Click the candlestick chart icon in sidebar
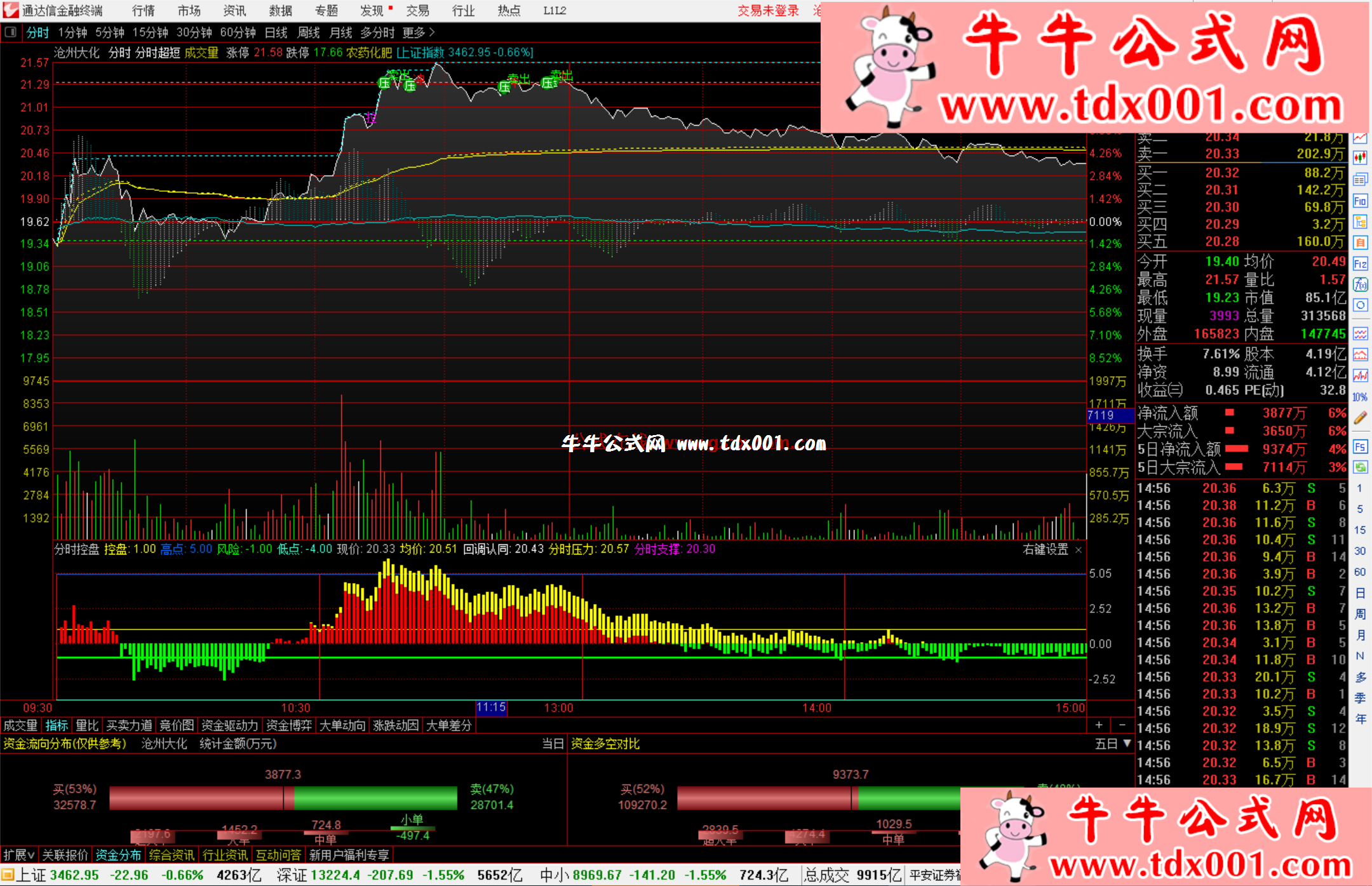Screen dimensions: 1372x886 (1360, 159)
